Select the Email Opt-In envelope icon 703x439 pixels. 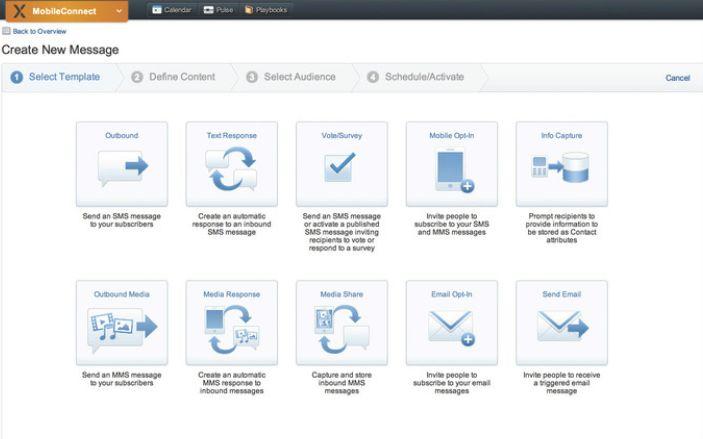[451, 328]
